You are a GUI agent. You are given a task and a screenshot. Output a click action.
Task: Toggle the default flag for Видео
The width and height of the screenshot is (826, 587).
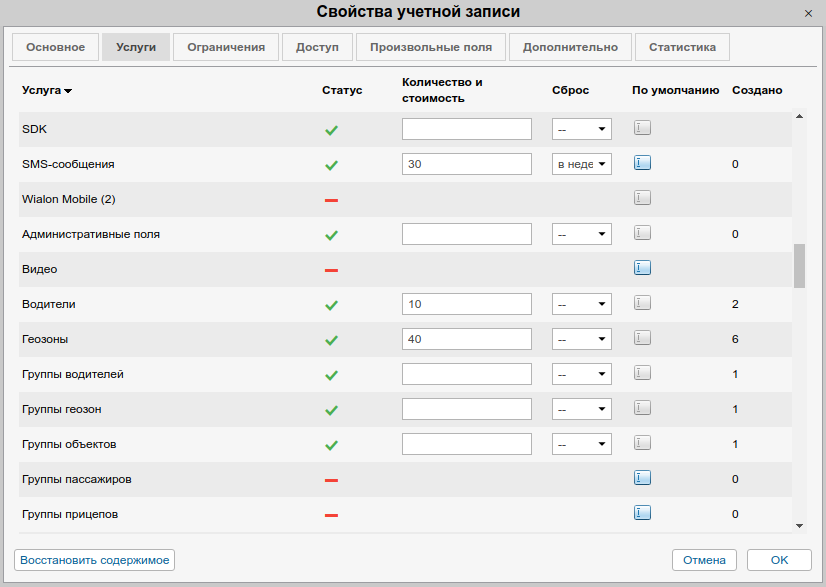point(642,268)
